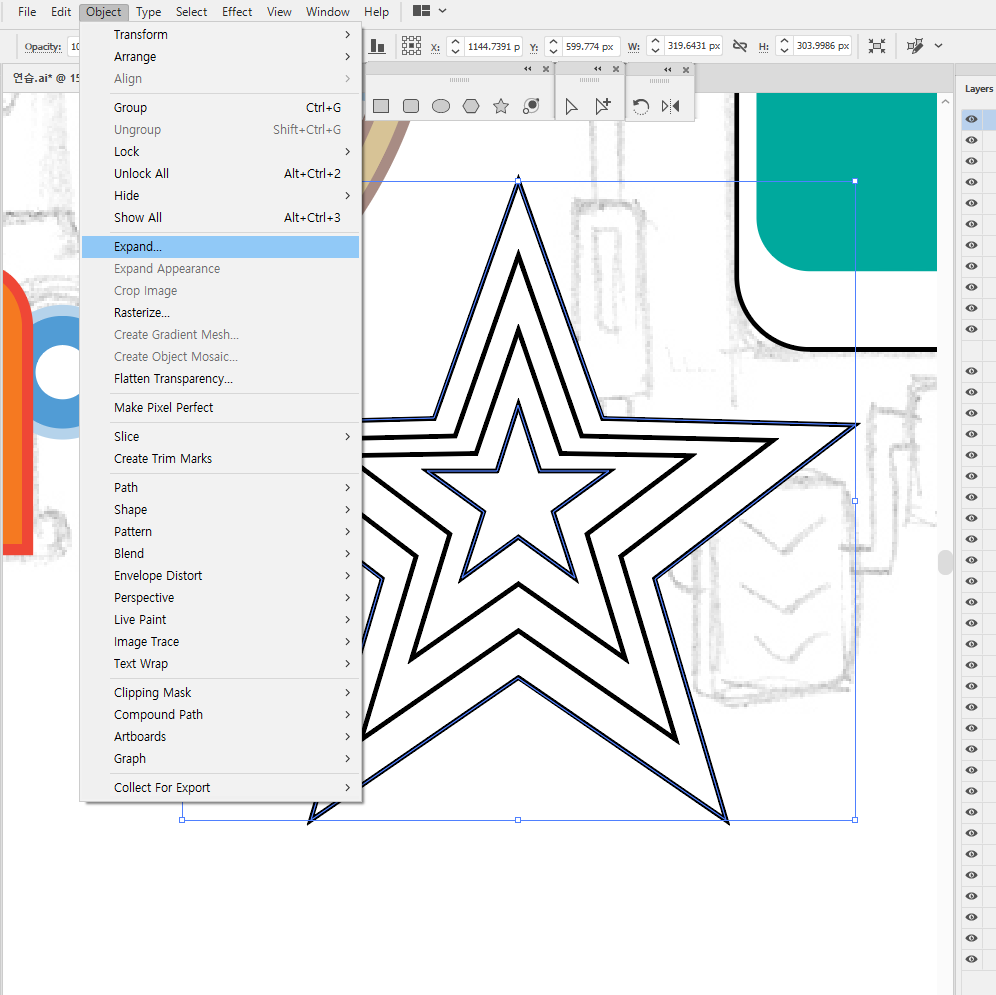Select the Polygon tool
The width and height of the screenshot is (996, 995).
click(x=471, y=106)
